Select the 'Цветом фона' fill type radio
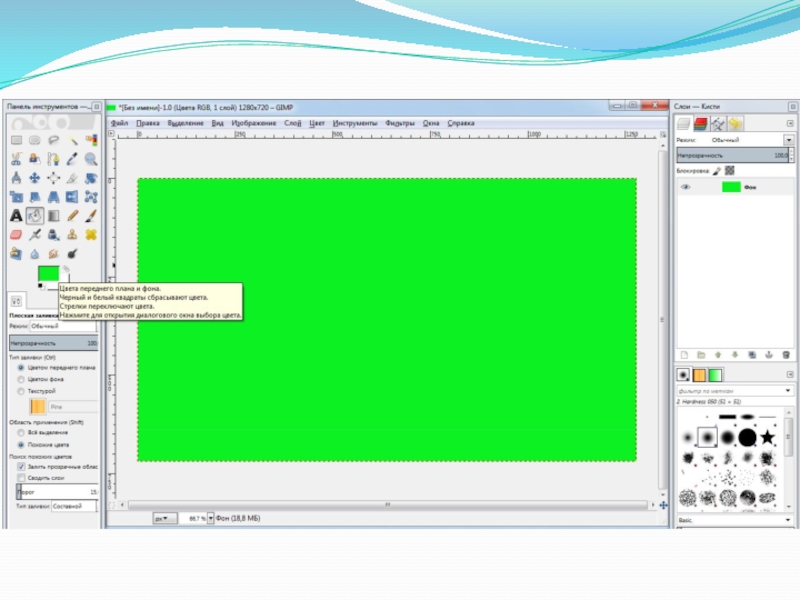This screenshot has width=800, height=600. pos(22,380)
